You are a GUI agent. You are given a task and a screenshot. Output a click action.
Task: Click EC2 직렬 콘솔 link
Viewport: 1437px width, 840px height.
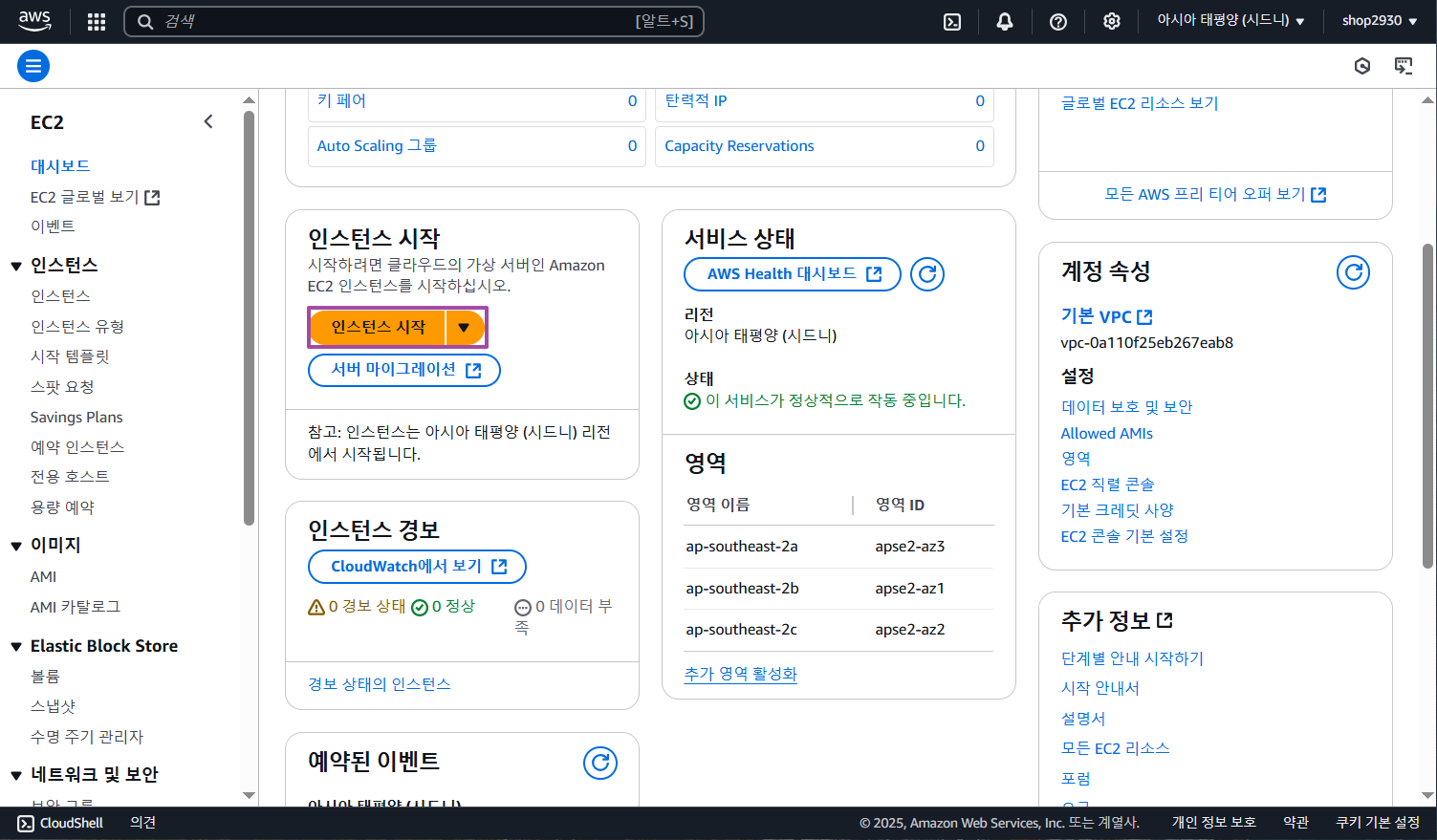(1107, 485)
